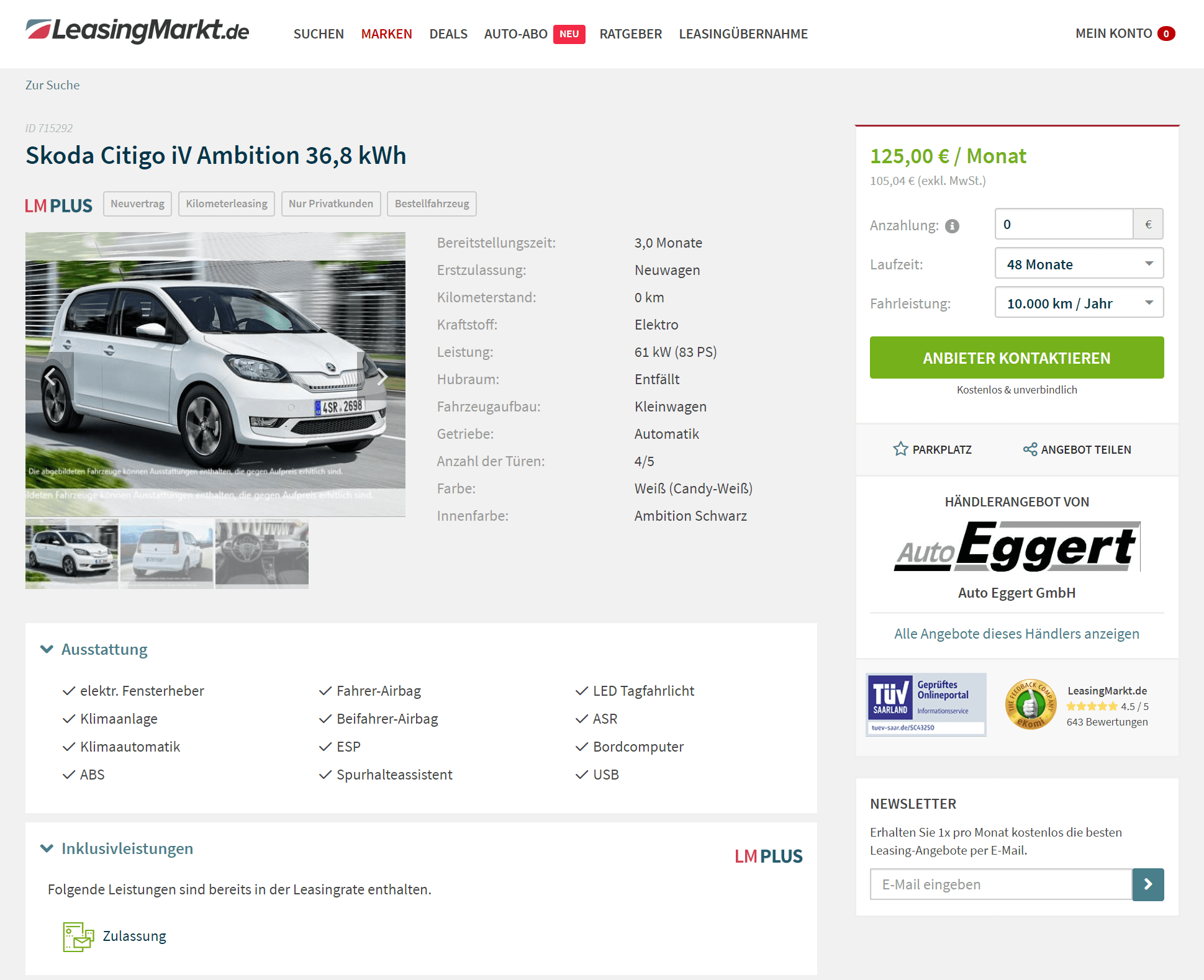Open the Auto-Abo menu item
Screen dimensions: 1204x980
[515, 34]
